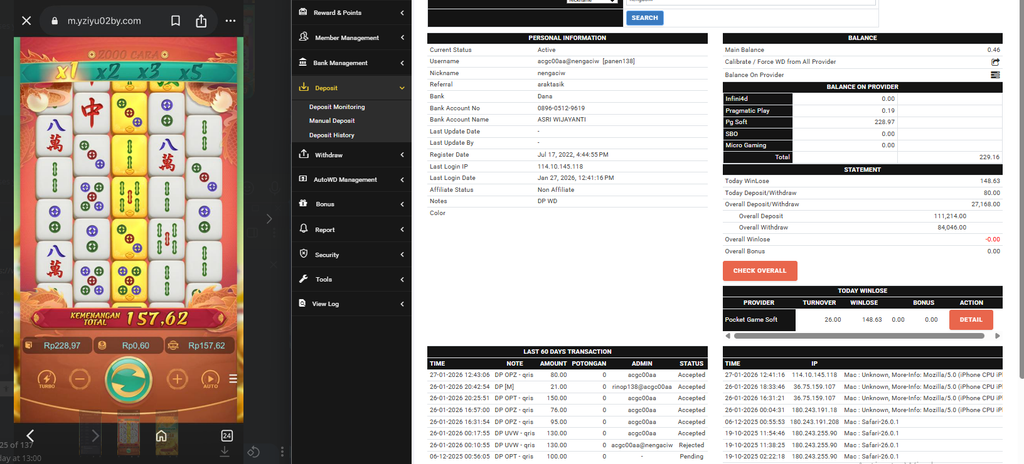Select bank account number 0896-0512-9619
This screenshot has height=464, width=1024.
[x=561, y=108]
